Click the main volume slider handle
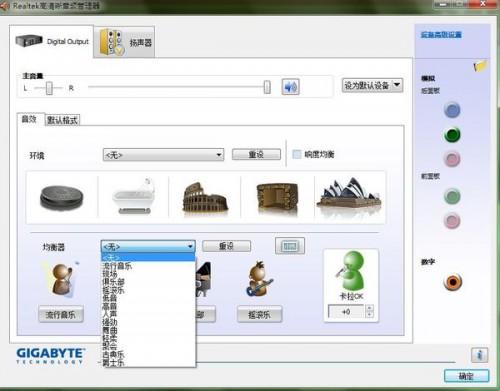This screenshot has height=391, width=500. click(x=267, y=87)
